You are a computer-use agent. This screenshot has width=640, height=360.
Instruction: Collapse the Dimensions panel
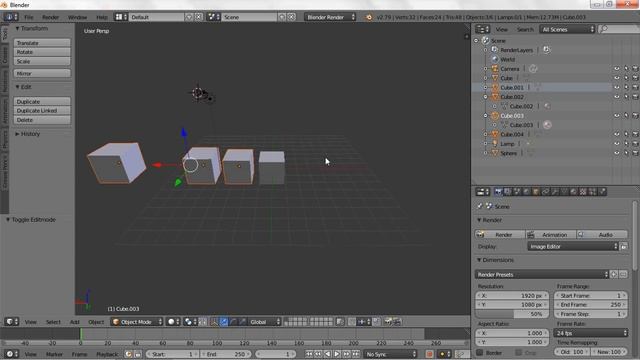[x=496, y=260]
